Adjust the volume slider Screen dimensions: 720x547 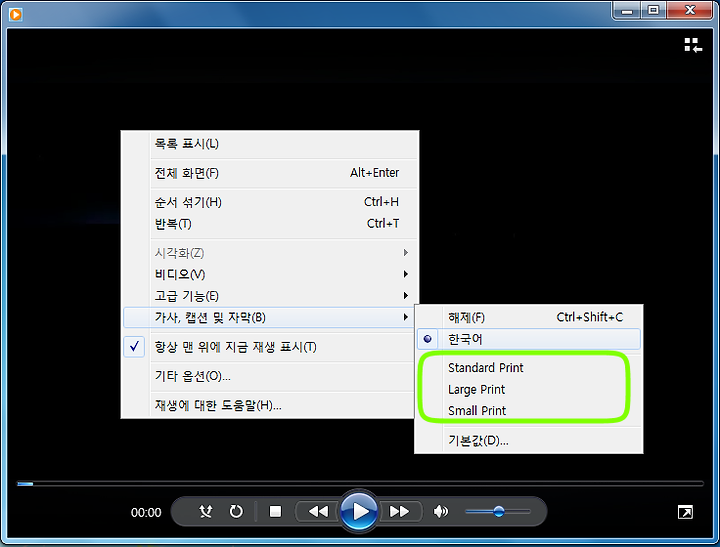click(498, 511)
